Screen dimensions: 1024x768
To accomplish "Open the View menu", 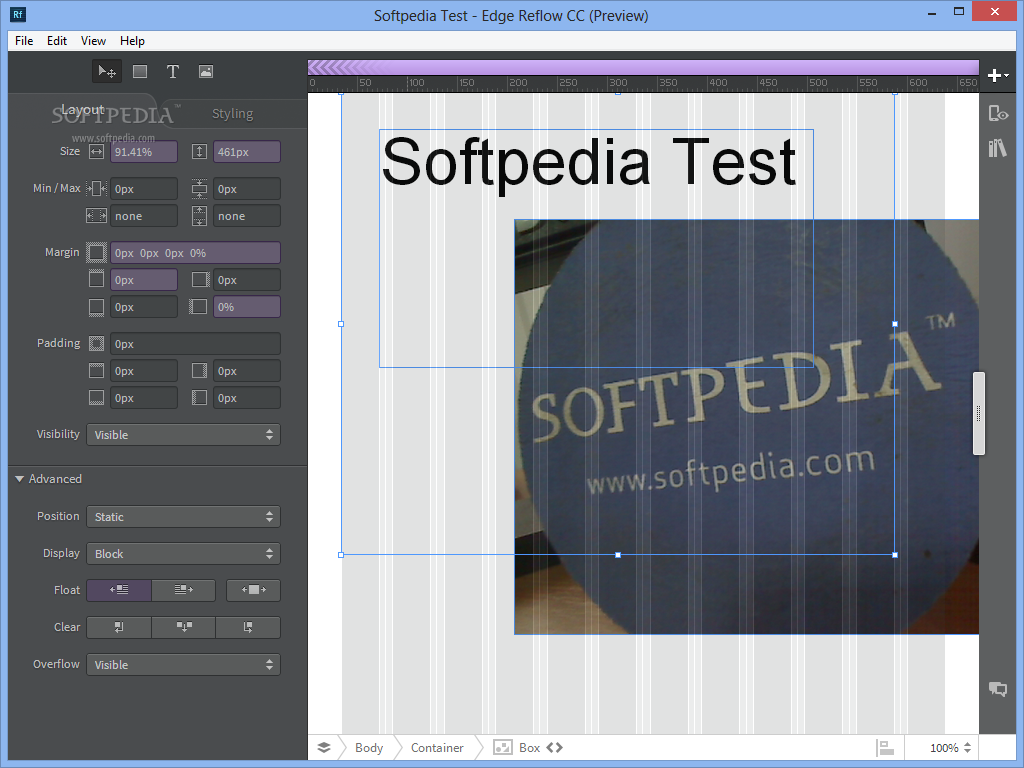I will click(x=93, y=40).
